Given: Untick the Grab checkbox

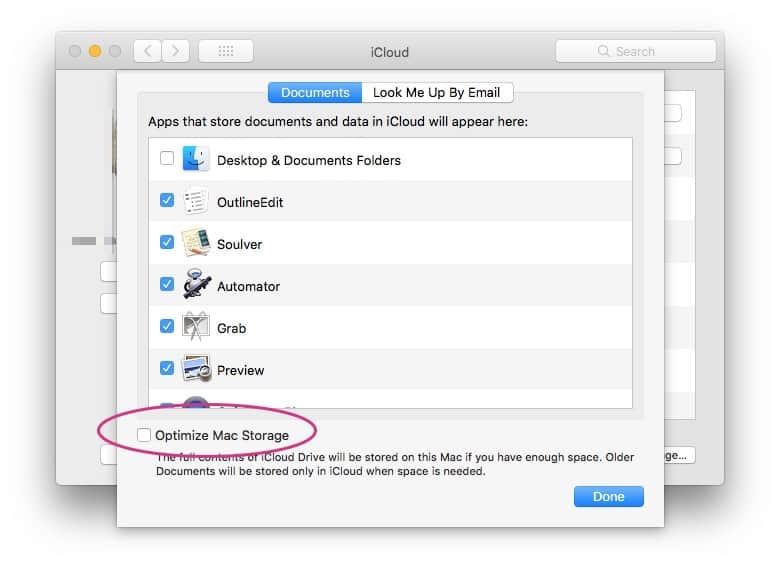Looking at the screenshot, I should 167,327.
